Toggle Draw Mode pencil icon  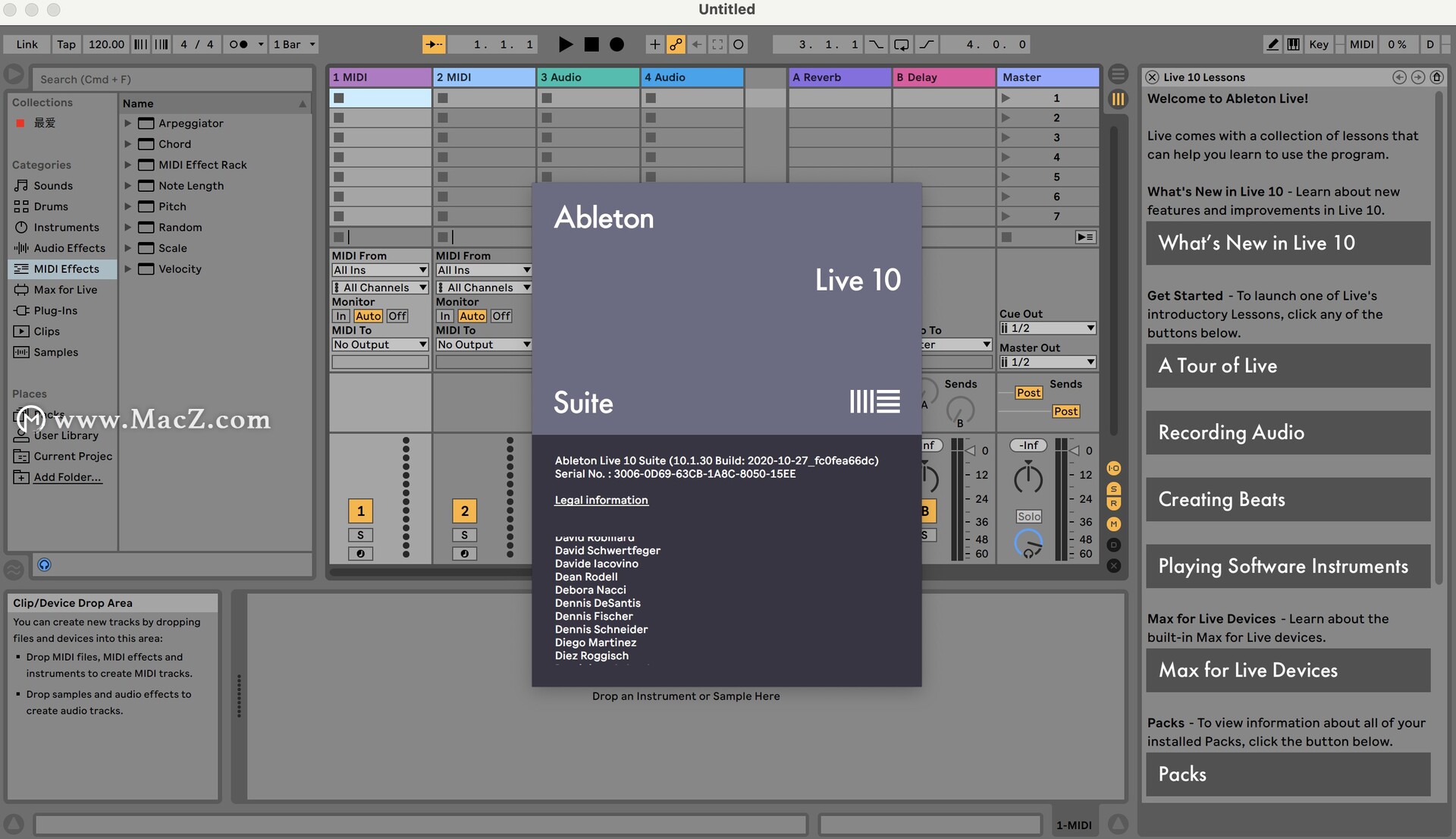(x=1272, y=44)
